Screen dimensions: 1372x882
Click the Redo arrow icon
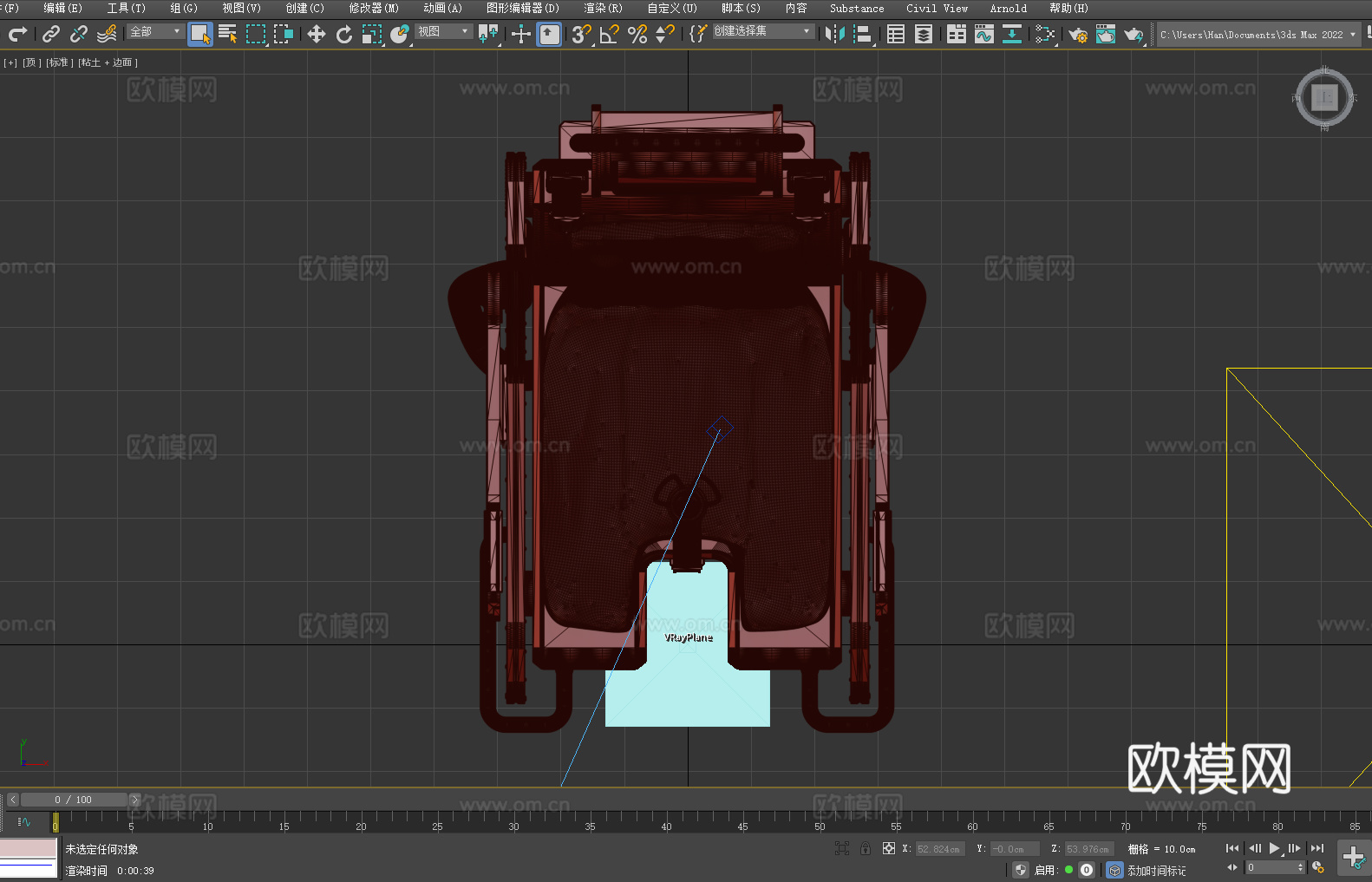click(x=17, y=34)
